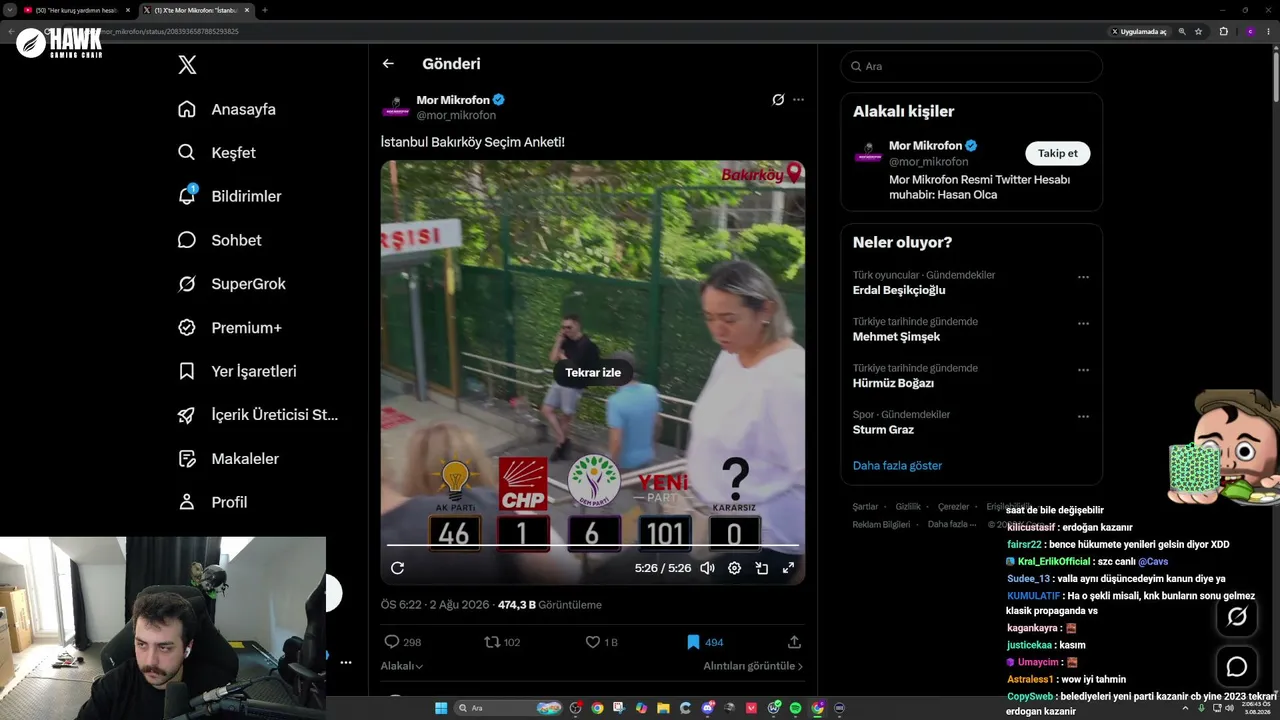The image size is (1280, 720).
Task: Open the post's more options menu
Action: [798, 100]
